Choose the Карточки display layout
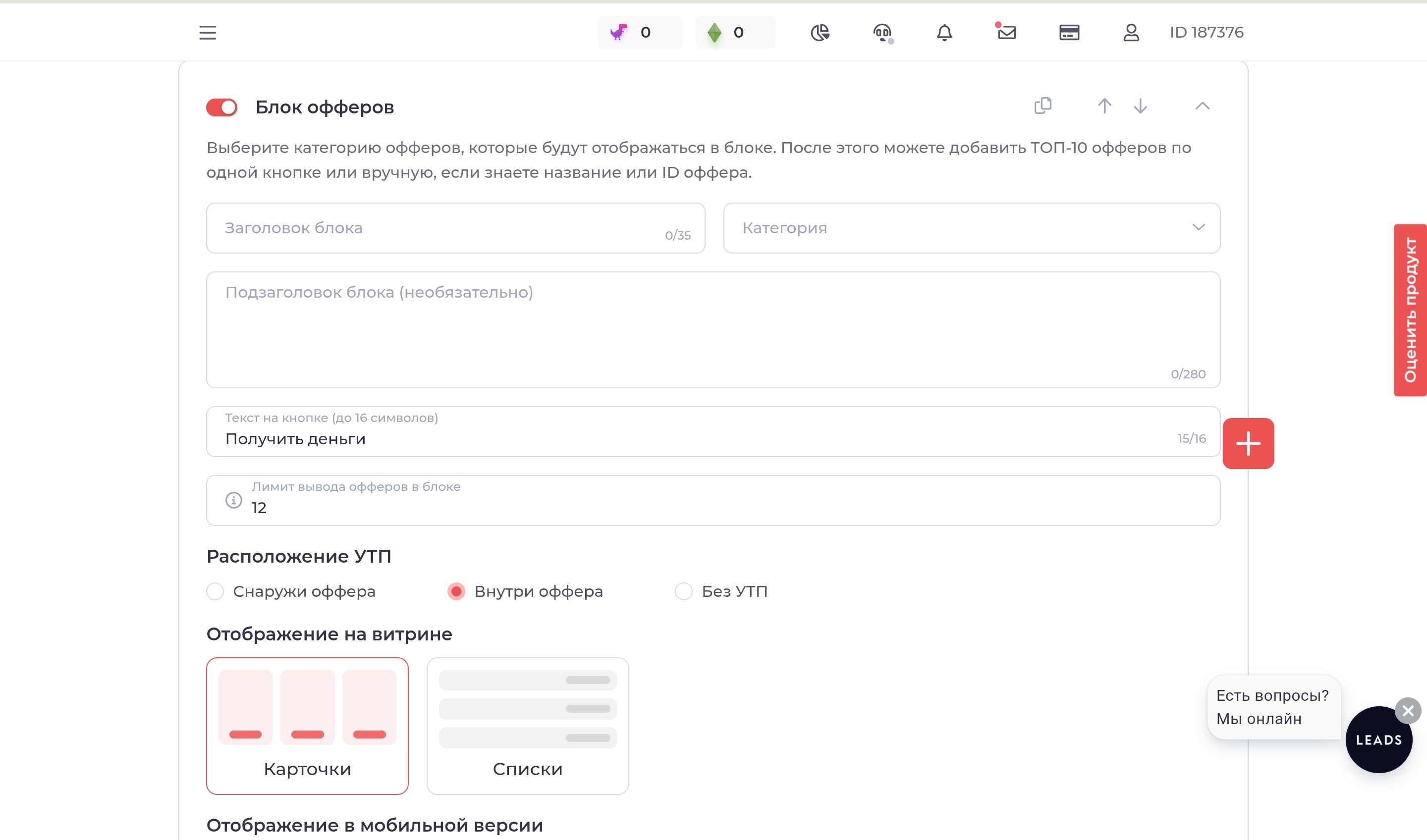This screenshot has height=840, width=1427. coord(308,726)
